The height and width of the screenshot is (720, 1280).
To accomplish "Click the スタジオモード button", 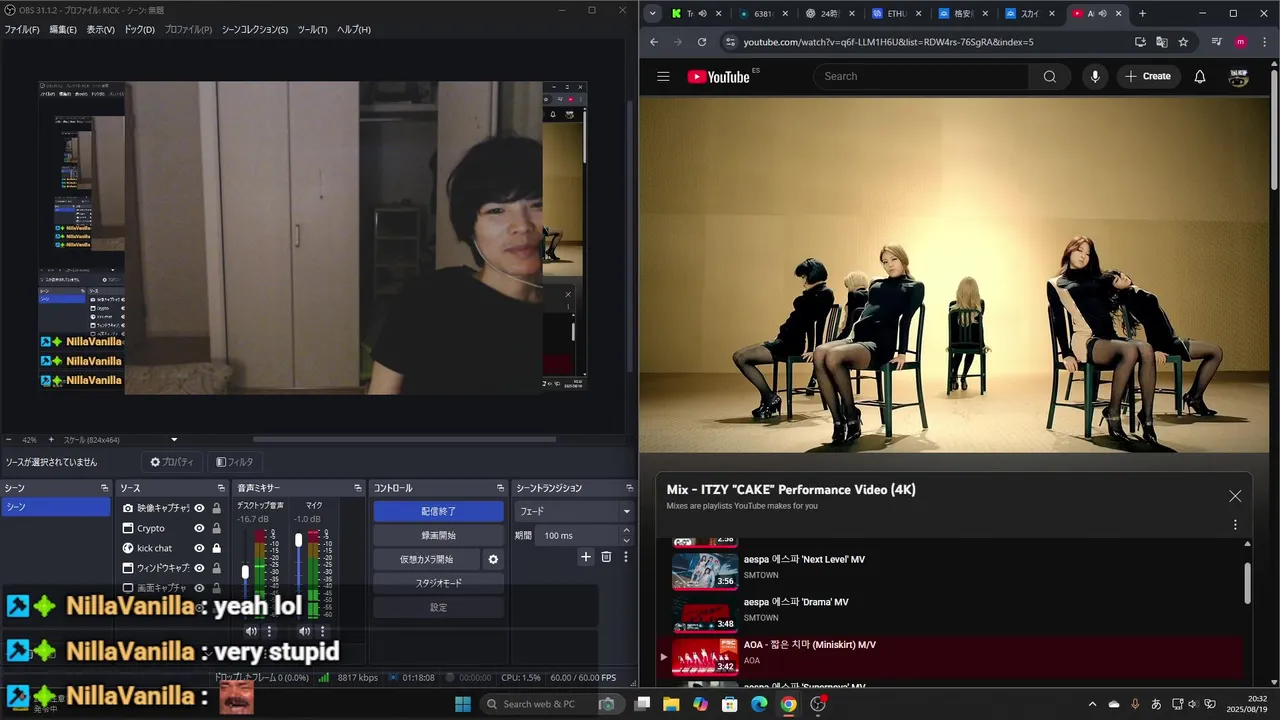I will (438, 583).
